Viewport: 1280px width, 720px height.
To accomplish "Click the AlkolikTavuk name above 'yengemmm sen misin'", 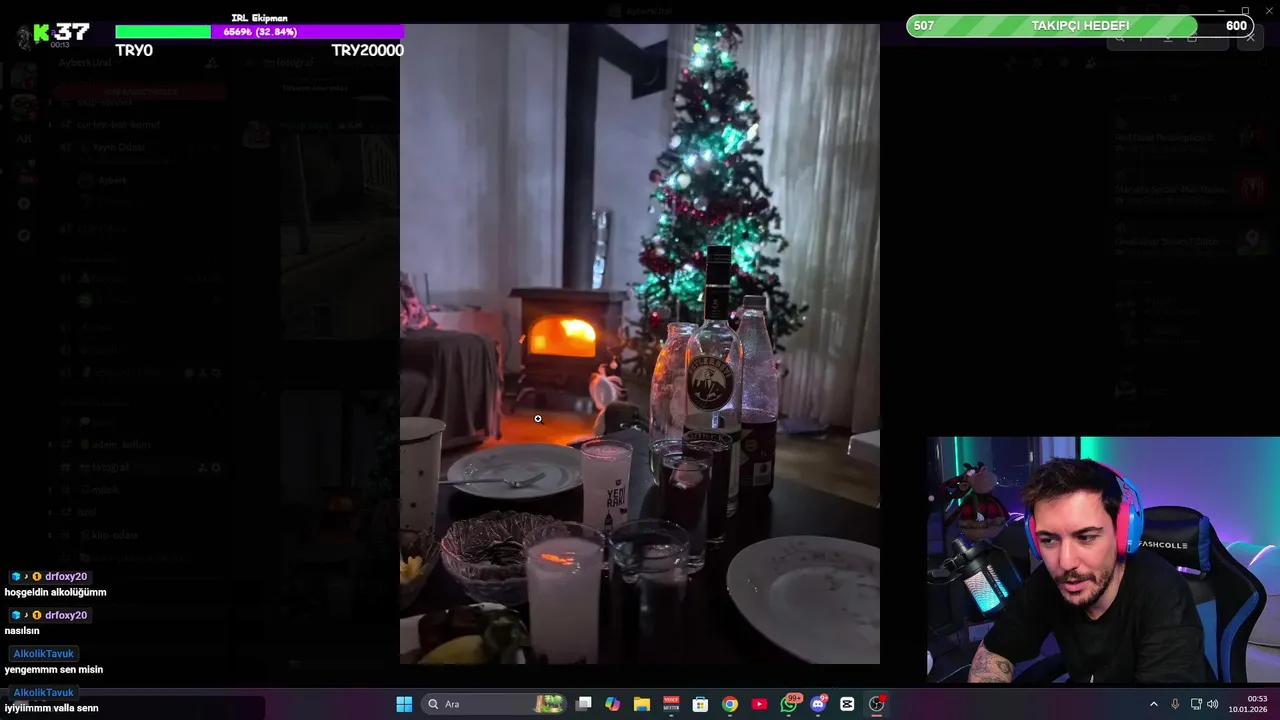I will coord(43,653).
